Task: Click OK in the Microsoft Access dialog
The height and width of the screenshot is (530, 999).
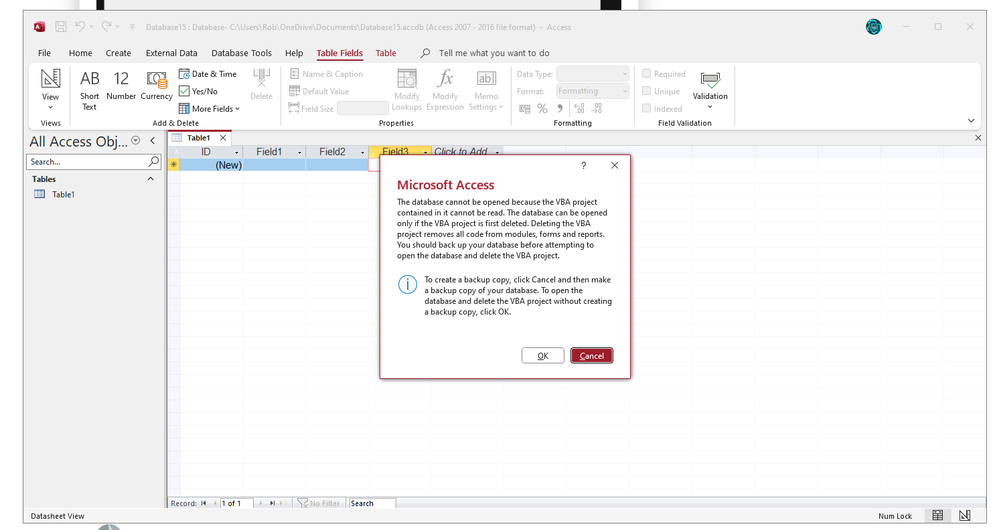Action: click(542, 355)
